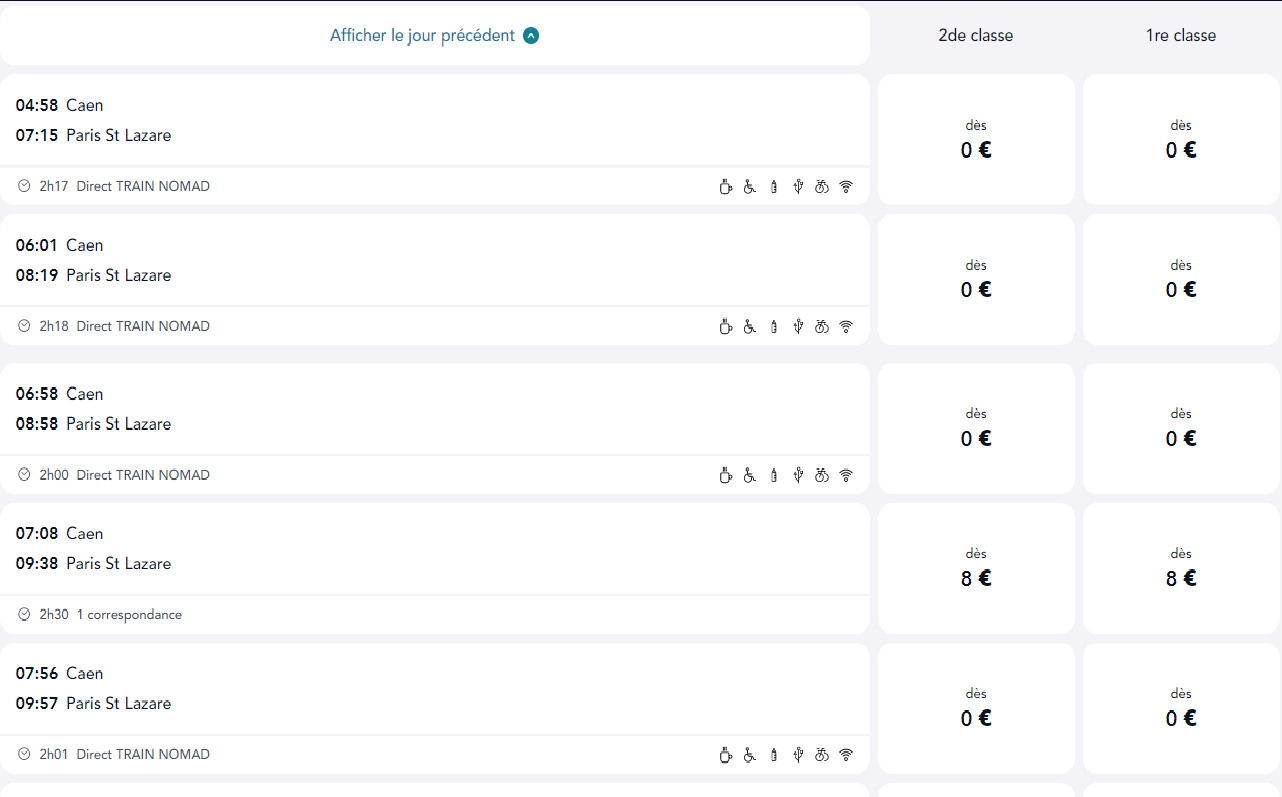1282x797 pixels.
Task: Click the USB socket icon on the 04:58 train
Action: pyautogui.click(x=798, y=186)
